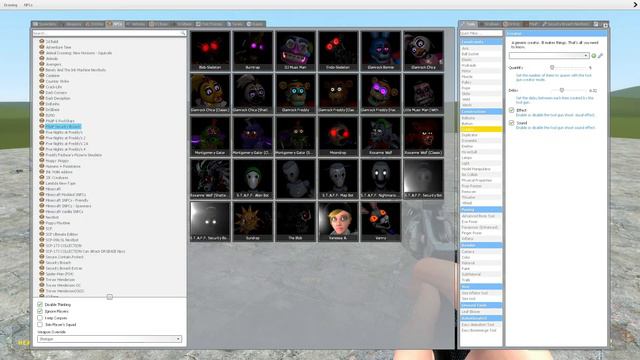This screenshot has width=640, height=360.
Task: Open the Tools tab in right panel
Action: pos(469,24)
